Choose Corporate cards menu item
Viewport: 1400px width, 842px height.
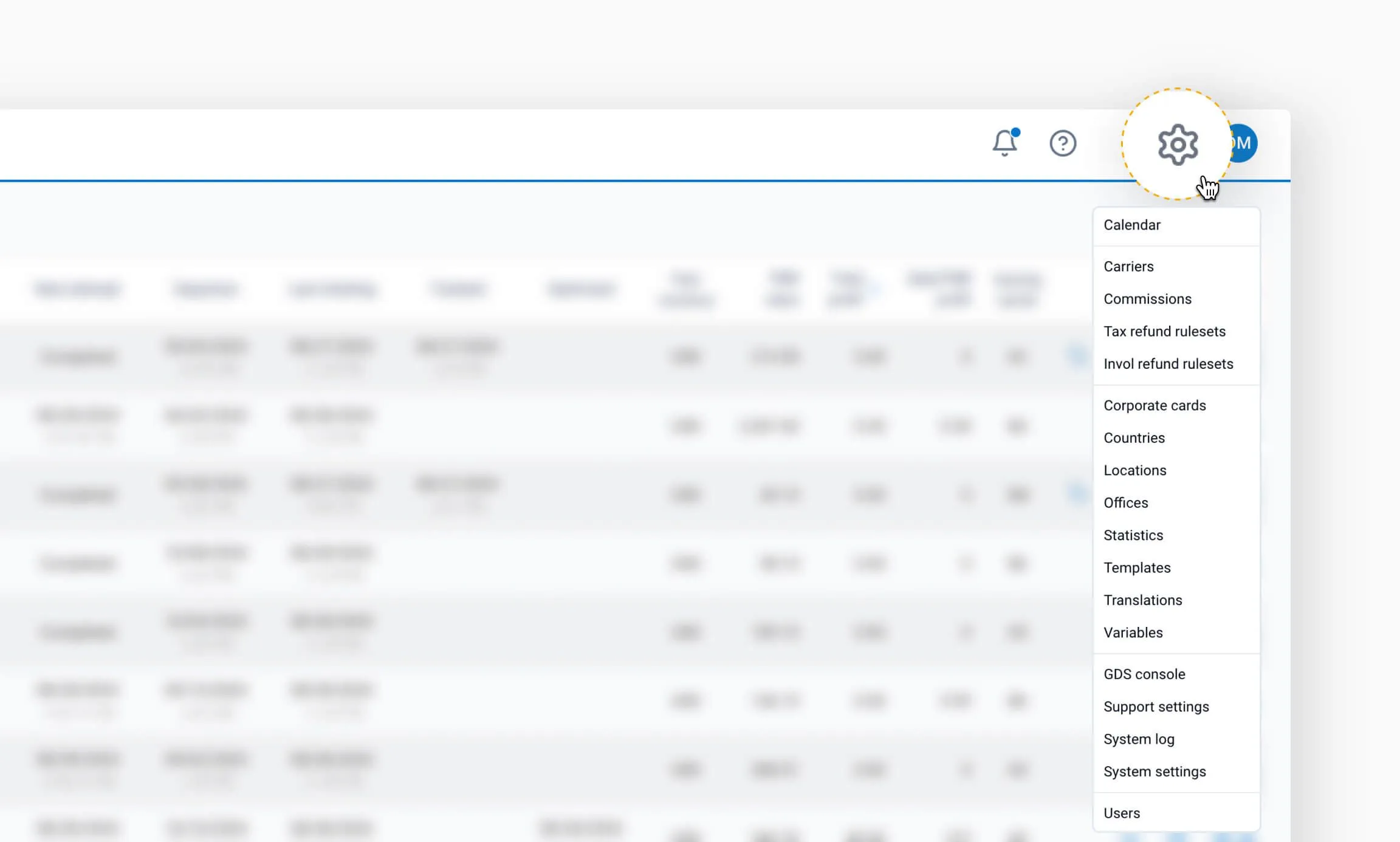(1155, 405)
